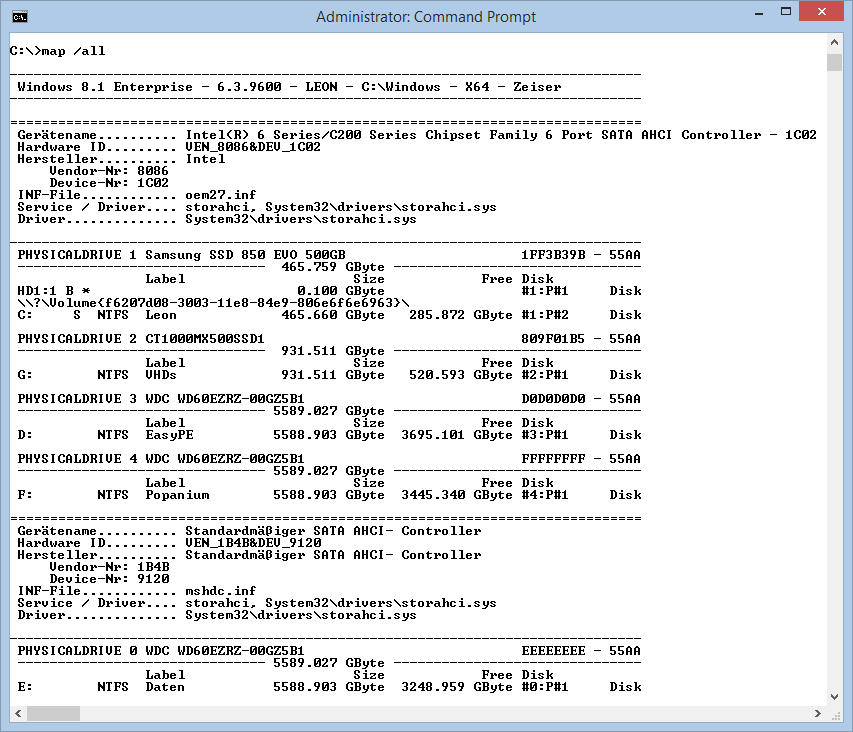Click the PHYSICALDRIVE 1 Samsung SSD line
This screenshot has height=732, width=853.
[x=181, y=255]
